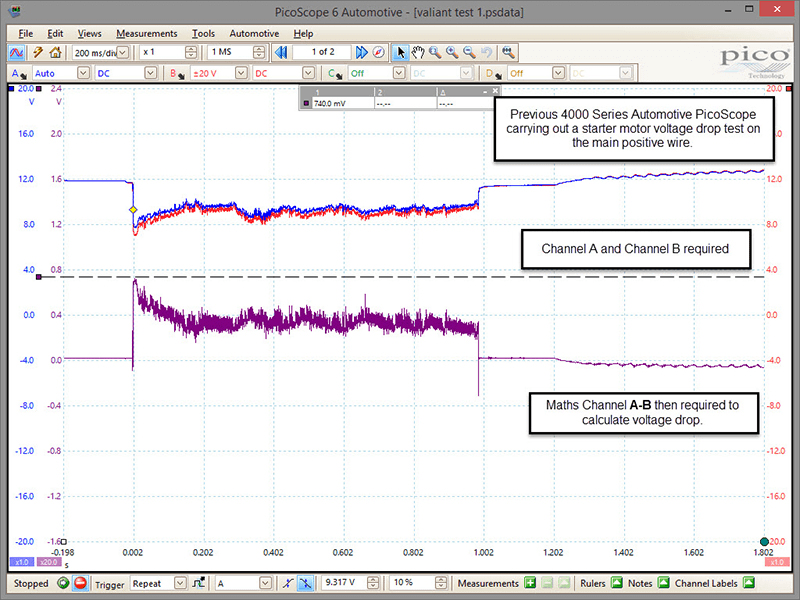Open the File menu
The image size is (800, 600).
coord(26,34)
